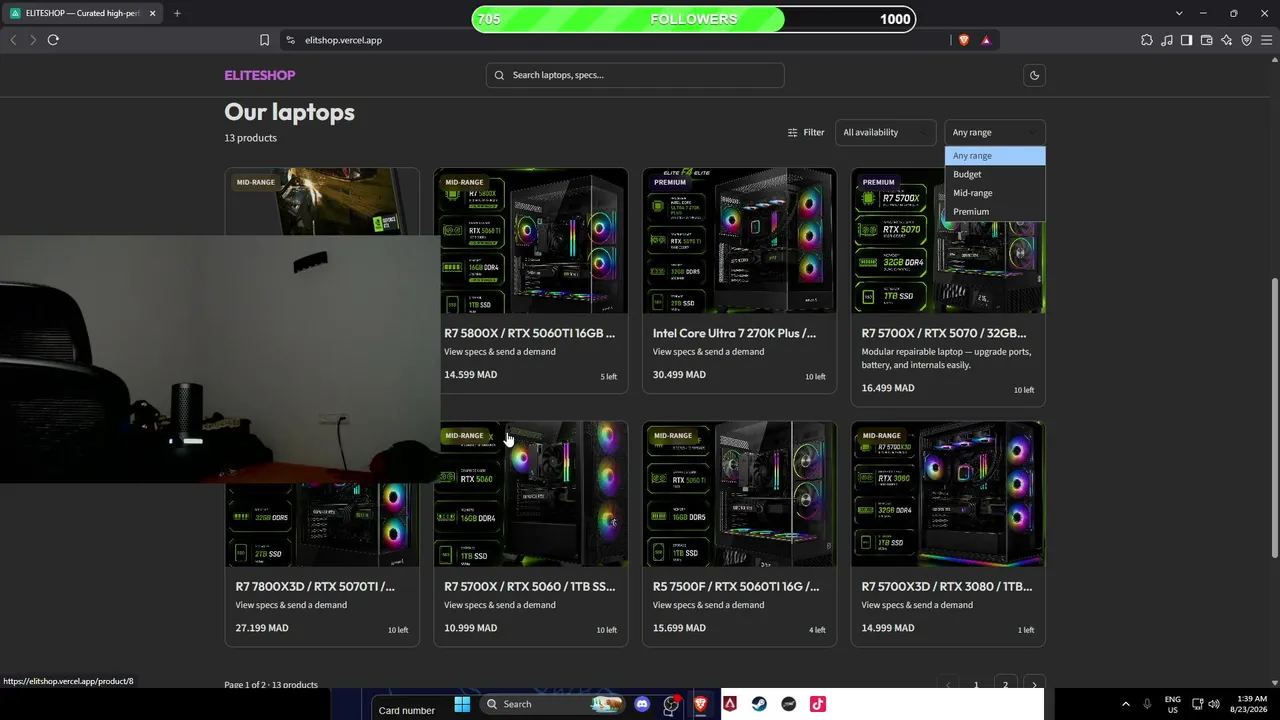Screen dimensions: 1280x720
Task: Open the Brave Wallet icon
Action: coord(1206,40)
